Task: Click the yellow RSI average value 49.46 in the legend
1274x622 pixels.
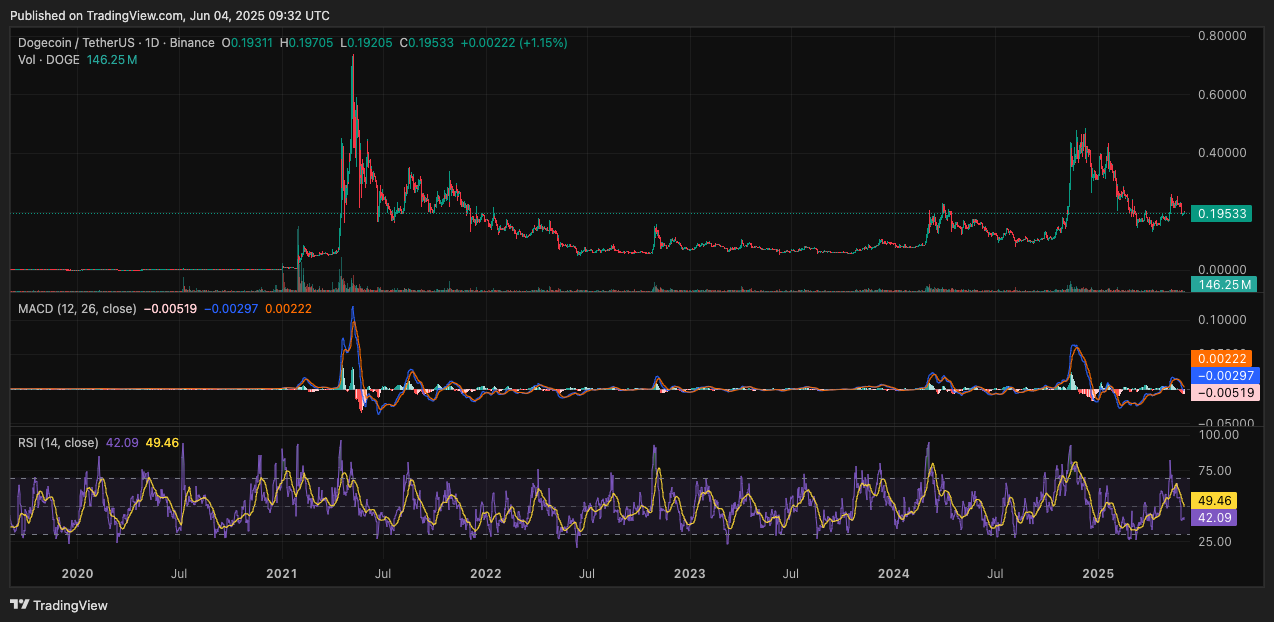Action: pos(162,442)
